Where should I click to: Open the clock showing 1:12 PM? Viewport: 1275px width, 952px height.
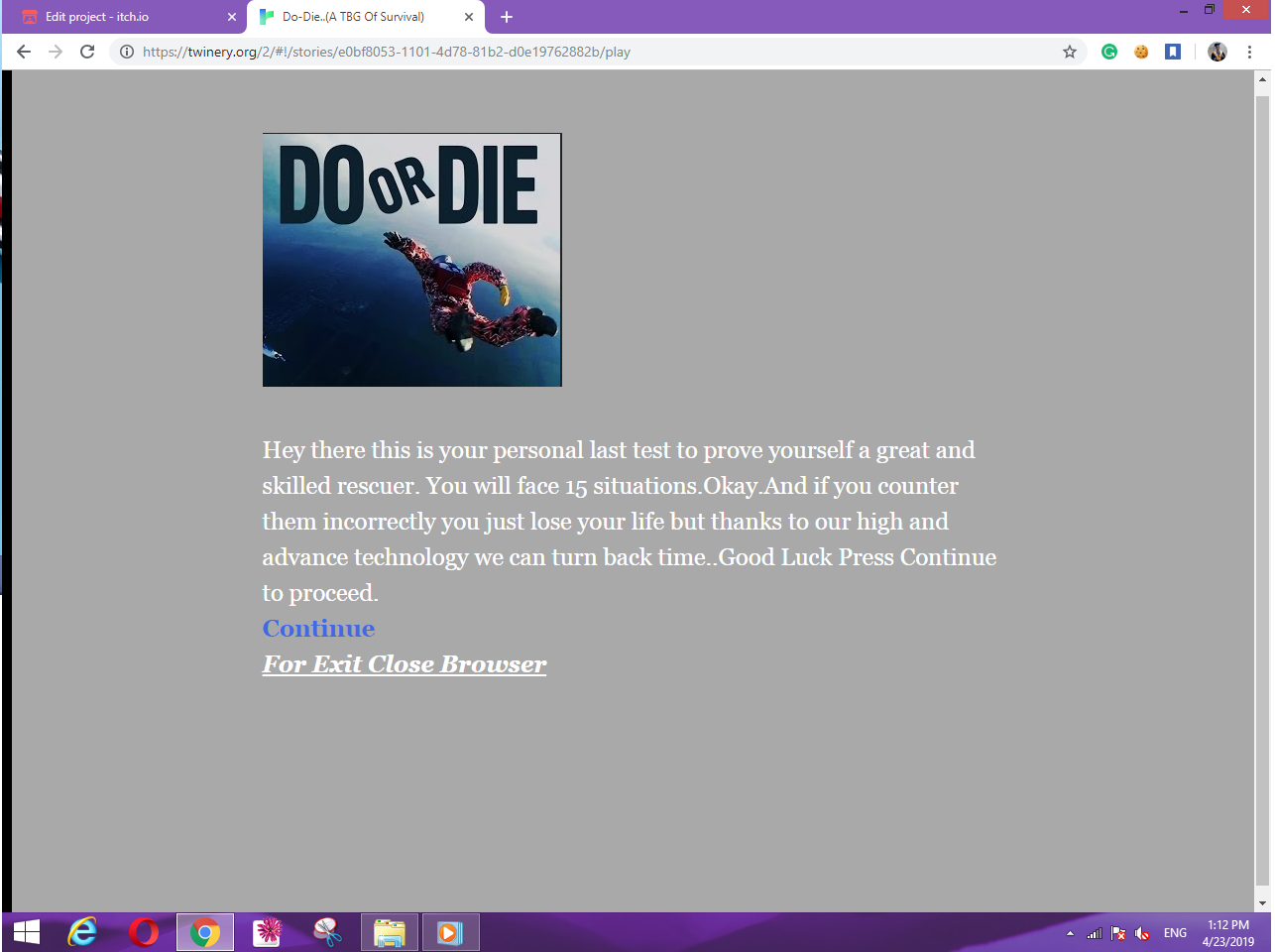1227,933
